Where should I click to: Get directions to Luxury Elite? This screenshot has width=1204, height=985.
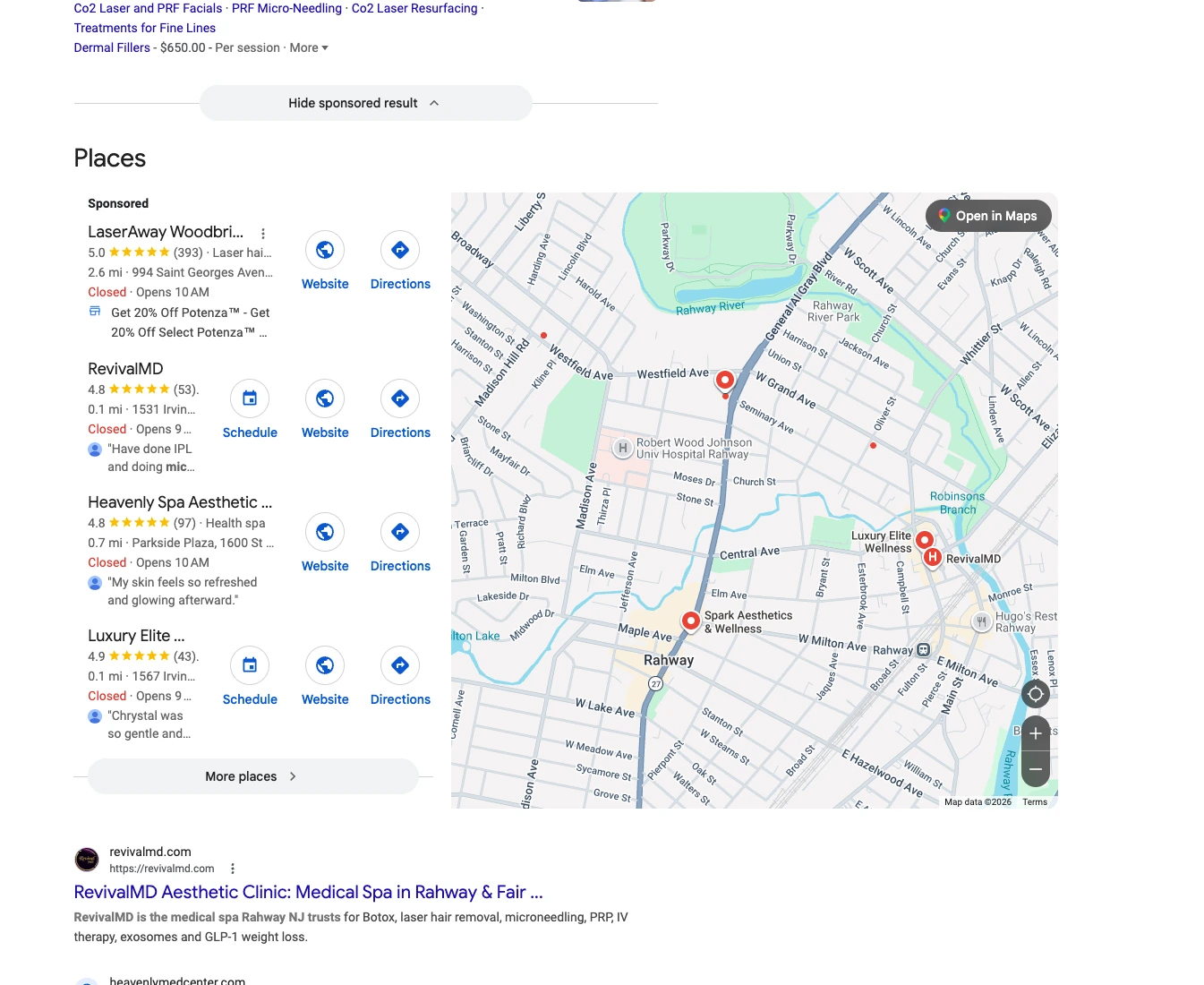click(x=400, y=665)
